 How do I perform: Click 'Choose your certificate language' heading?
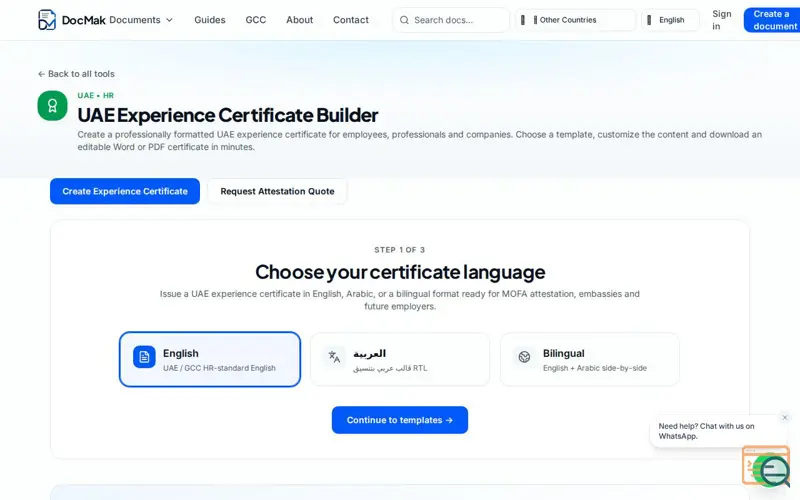pos(400,272)
